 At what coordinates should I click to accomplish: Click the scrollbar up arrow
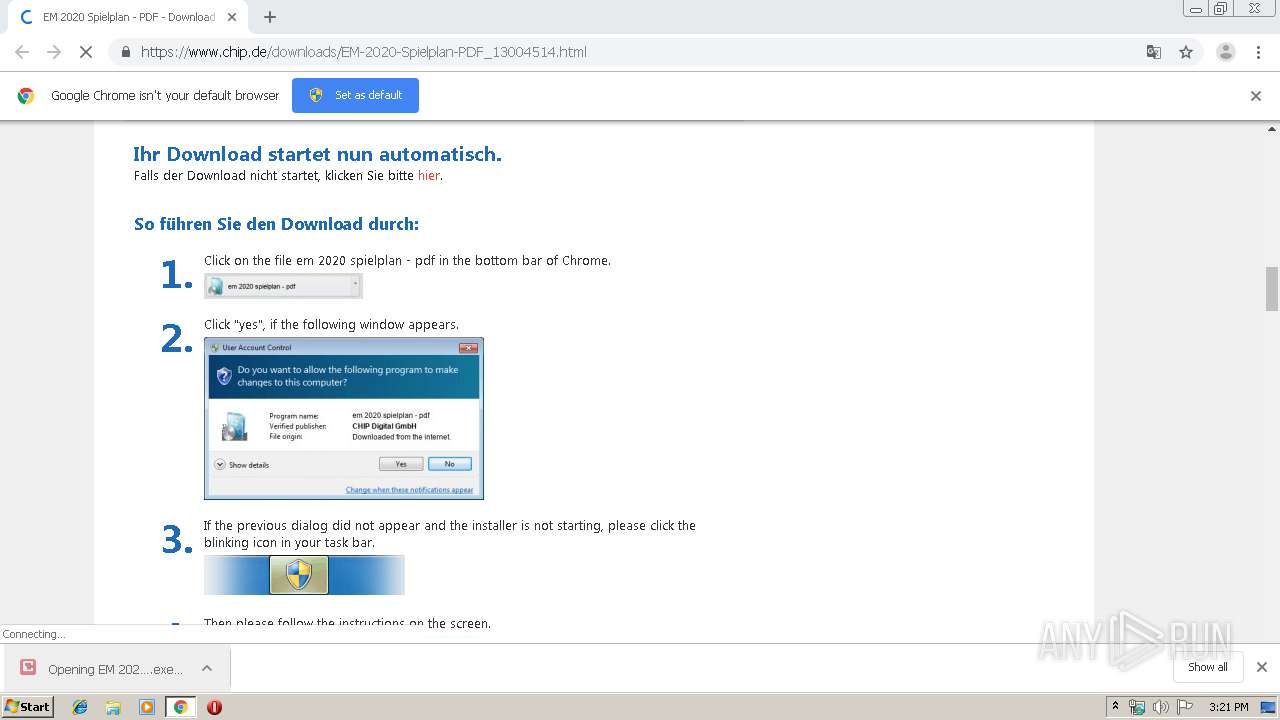click(x=1272, y=129)
